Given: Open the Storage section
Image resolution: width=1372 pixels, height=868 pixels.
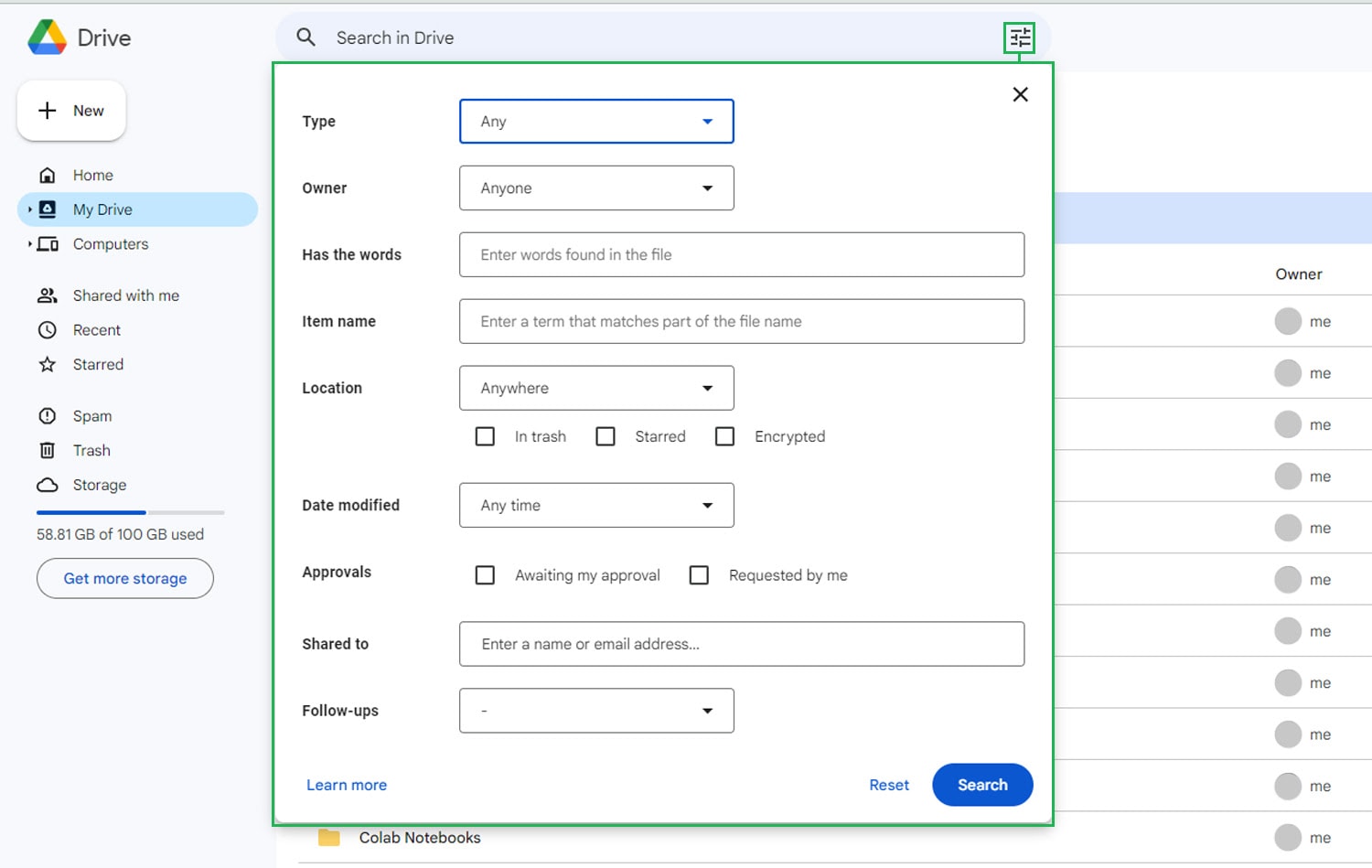Looking at the screenshot, I should 99,485.
